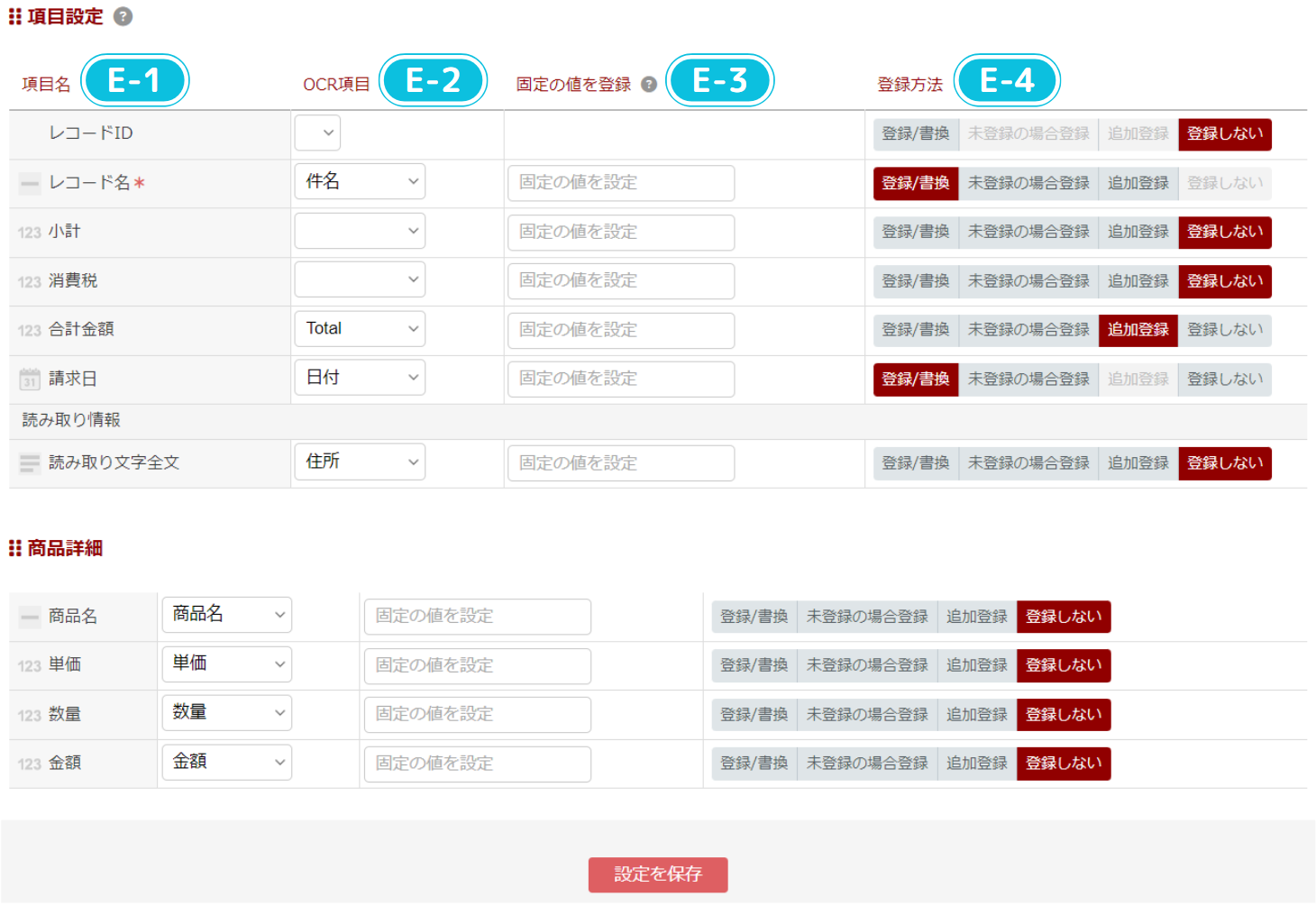Choose 登録/書換 for 単価 in 商品詳細
This screenshot has width=1316, height=906.
point(754,665)
